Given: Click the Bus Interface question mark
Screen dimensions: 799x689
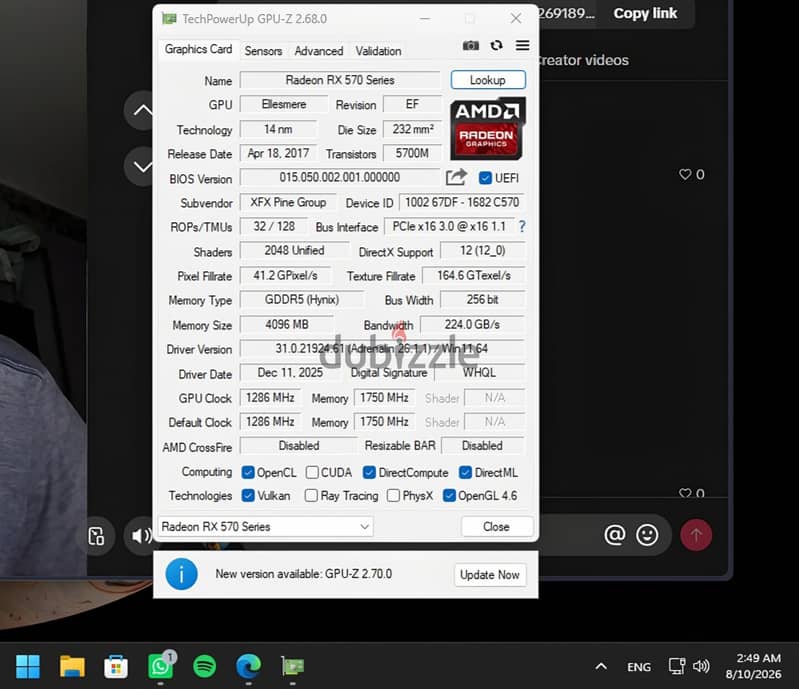Looking at the screenshot, I should (x=522, y=226).
